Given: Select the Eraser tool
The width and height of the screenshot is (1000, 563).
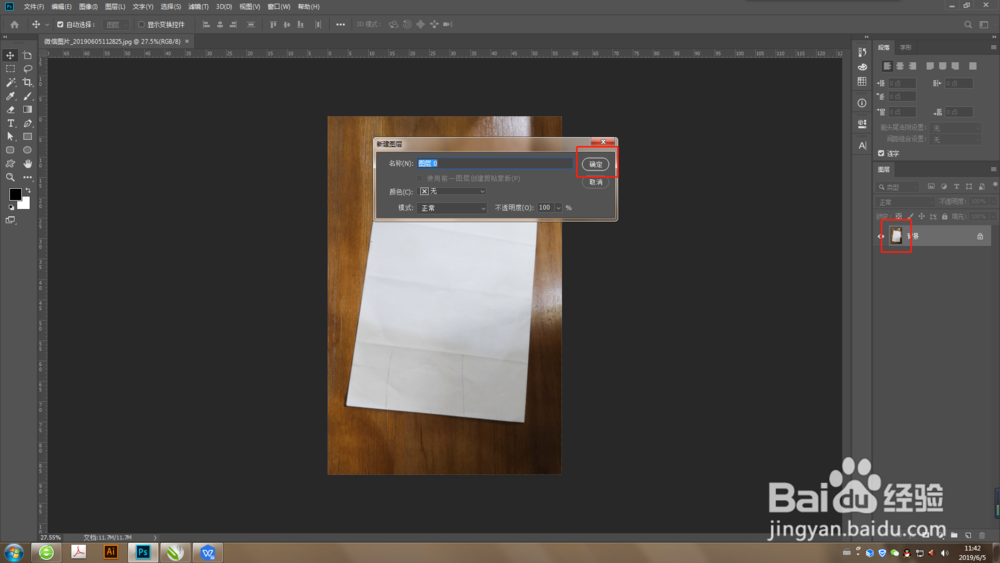Looking at the screenshot, I should point(10,110).
